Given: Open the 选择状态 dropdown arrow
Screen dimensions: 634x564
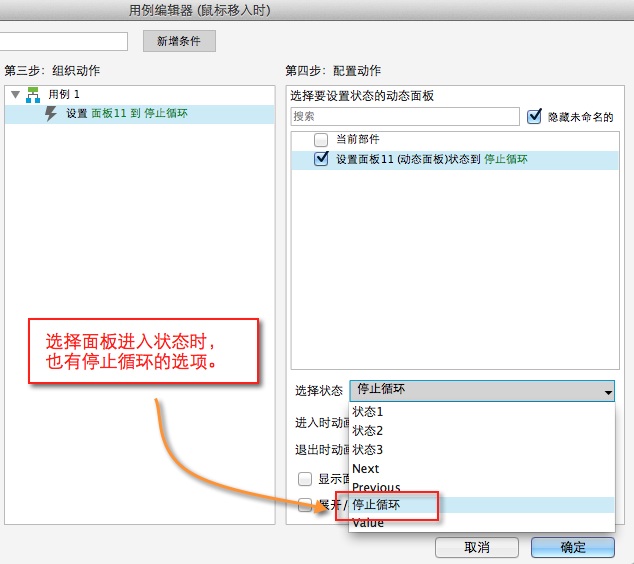Looking at the screenshot, I should pos(607,392).
